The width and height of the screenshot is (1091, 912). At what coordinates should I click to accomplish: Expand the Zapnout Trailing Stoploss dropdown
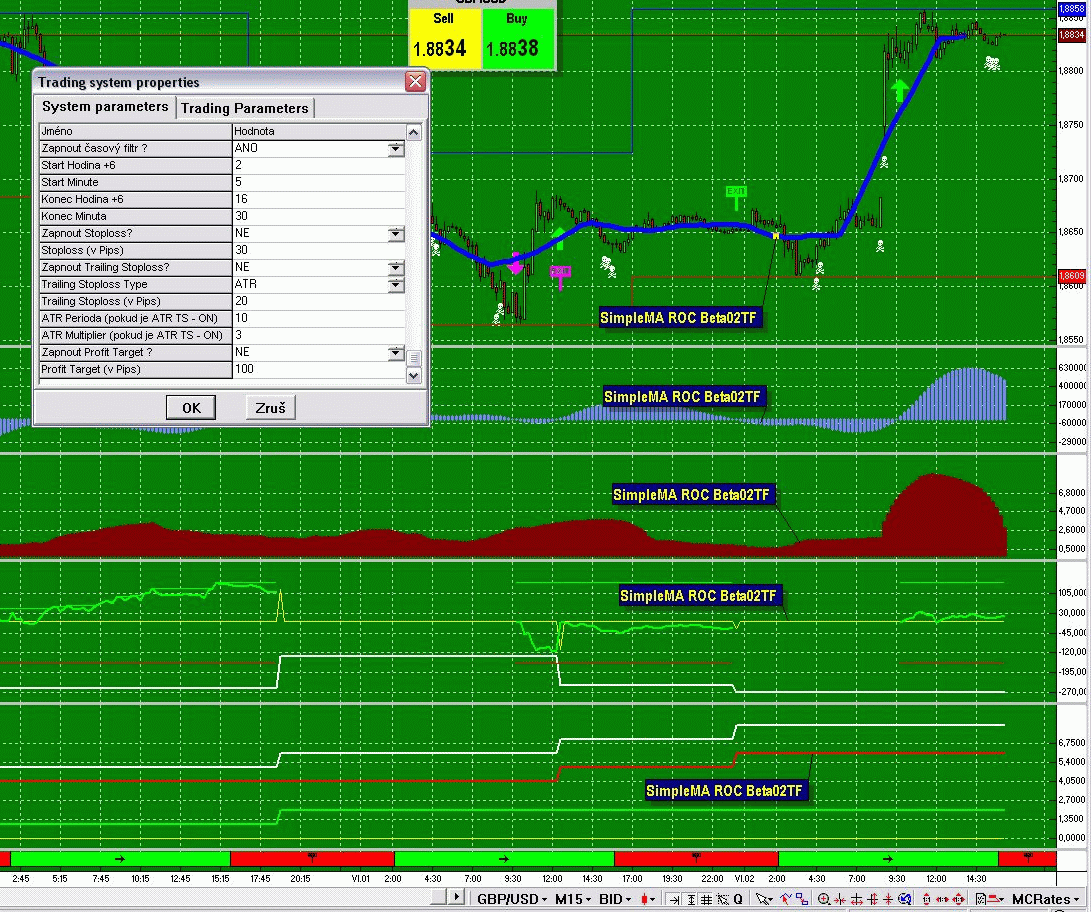click(x=395, y=267)
